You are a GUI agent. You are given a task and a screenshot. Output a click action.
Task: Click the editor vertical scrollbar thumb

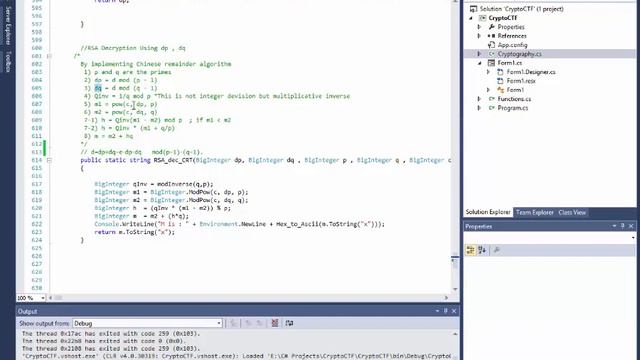455,262
